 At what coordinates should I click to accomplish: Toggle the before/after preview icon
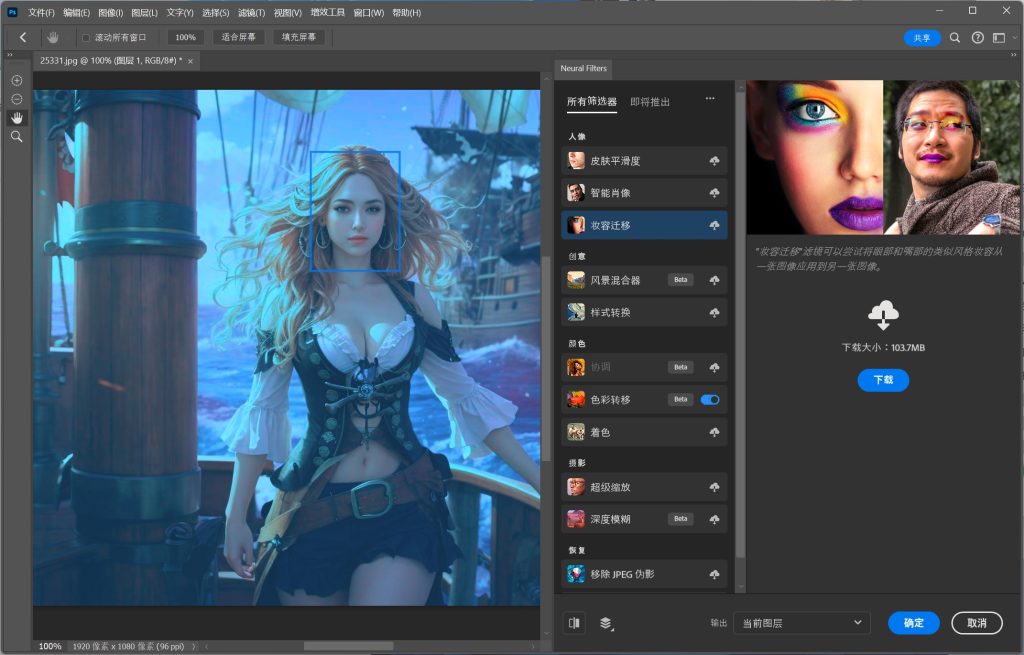click(575, 623)
